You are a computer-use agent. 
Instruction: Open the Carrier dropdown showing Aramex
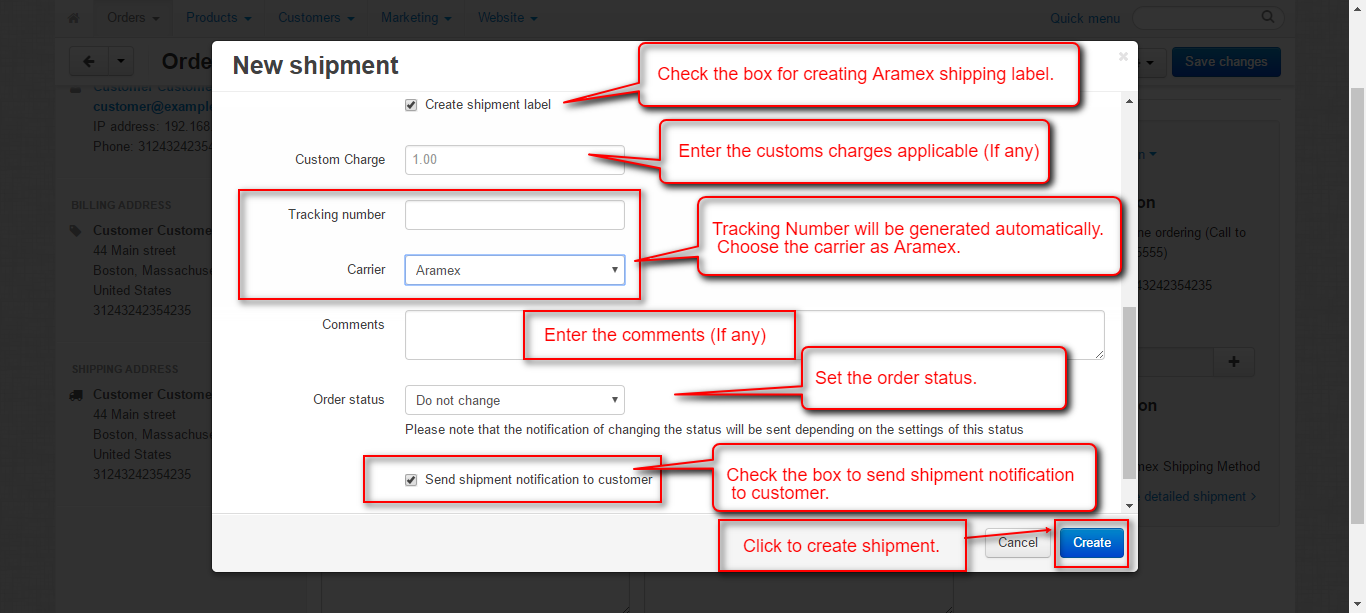515,270
